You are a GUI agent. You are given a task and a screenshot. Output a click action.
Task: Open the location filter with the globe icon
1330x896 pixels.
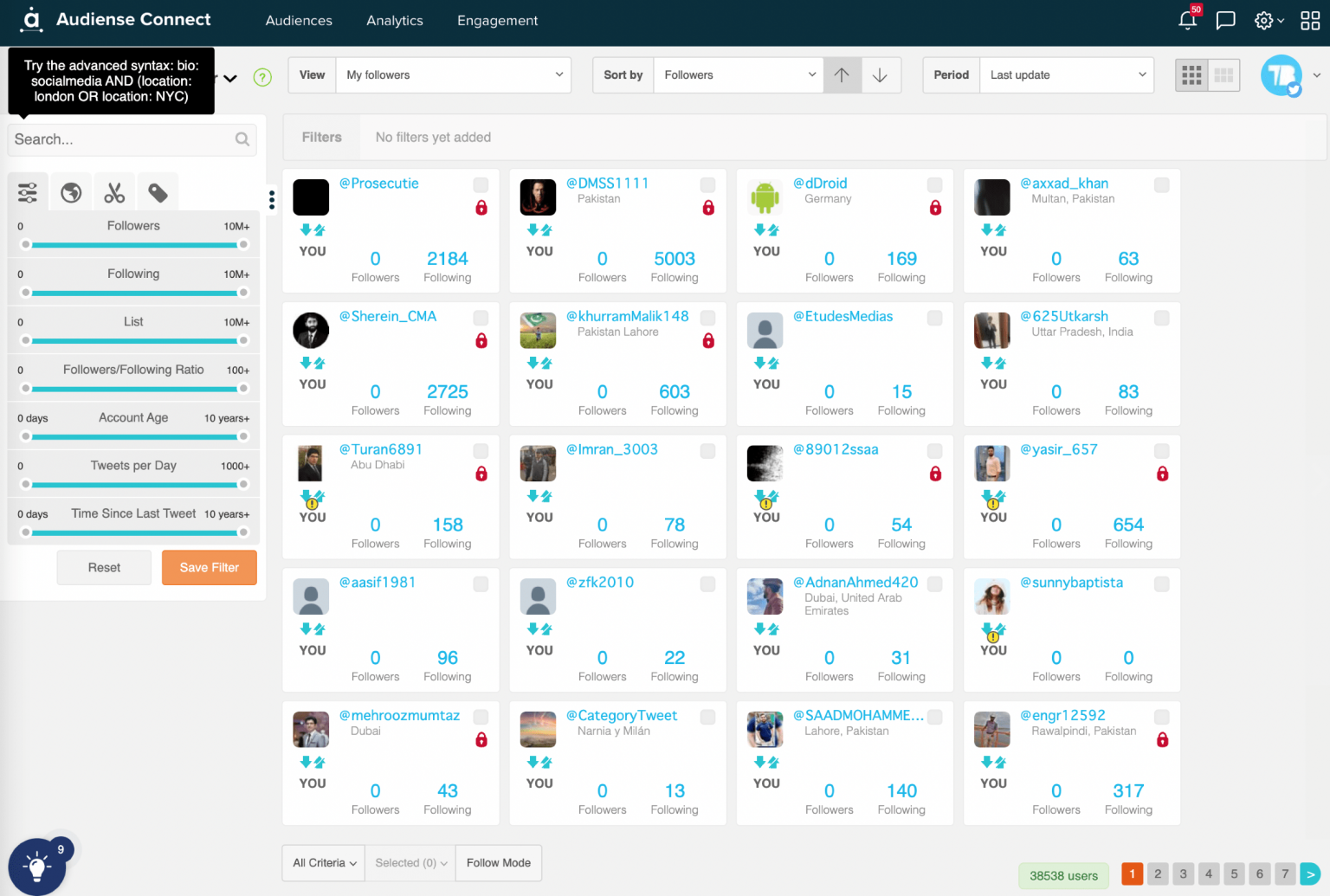click(x=70, y=191)
